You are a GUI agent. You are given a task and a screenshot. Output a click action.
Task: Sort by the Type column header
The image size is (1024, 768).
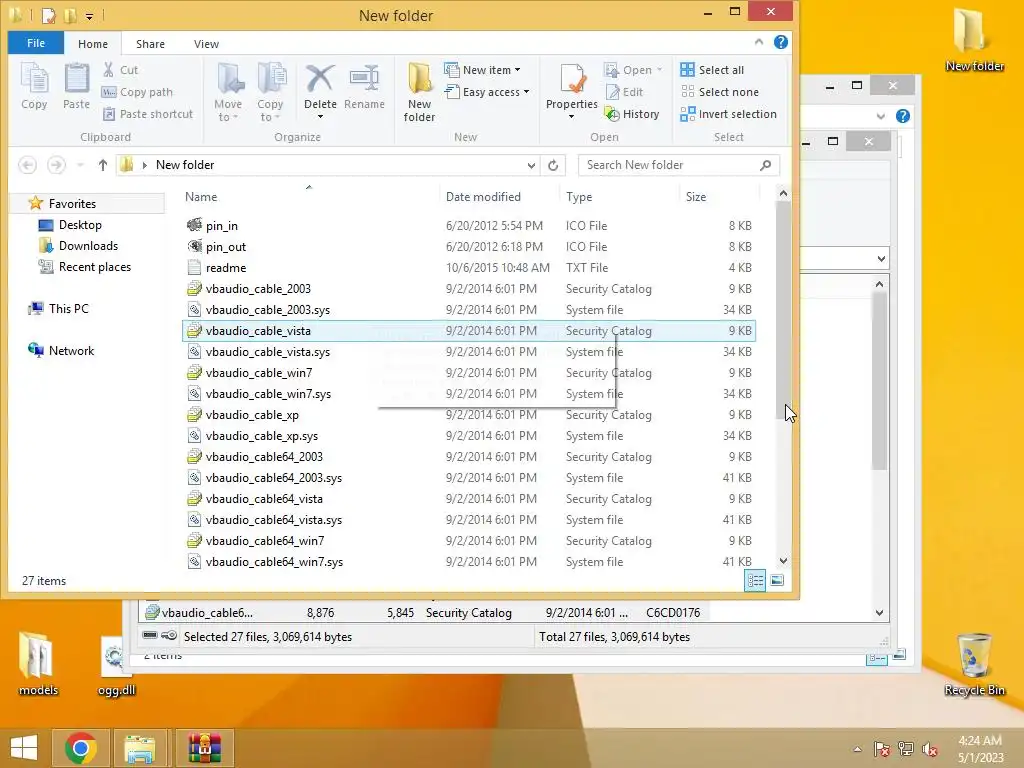[x=579, y=197]
